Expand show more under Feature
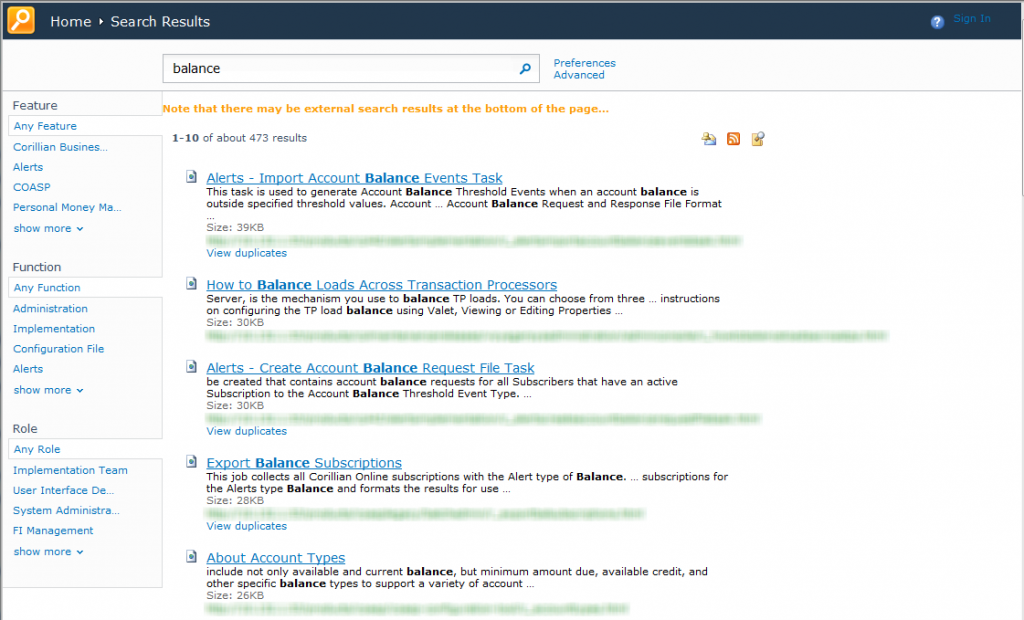The width and height of the screenshot is (1024, 620). (48, 229)
